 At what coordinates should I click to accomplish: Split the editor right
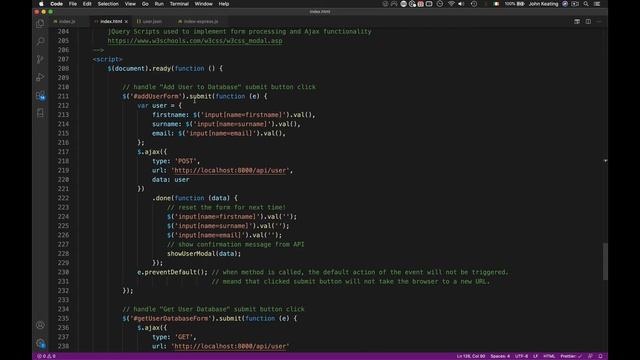588,21
